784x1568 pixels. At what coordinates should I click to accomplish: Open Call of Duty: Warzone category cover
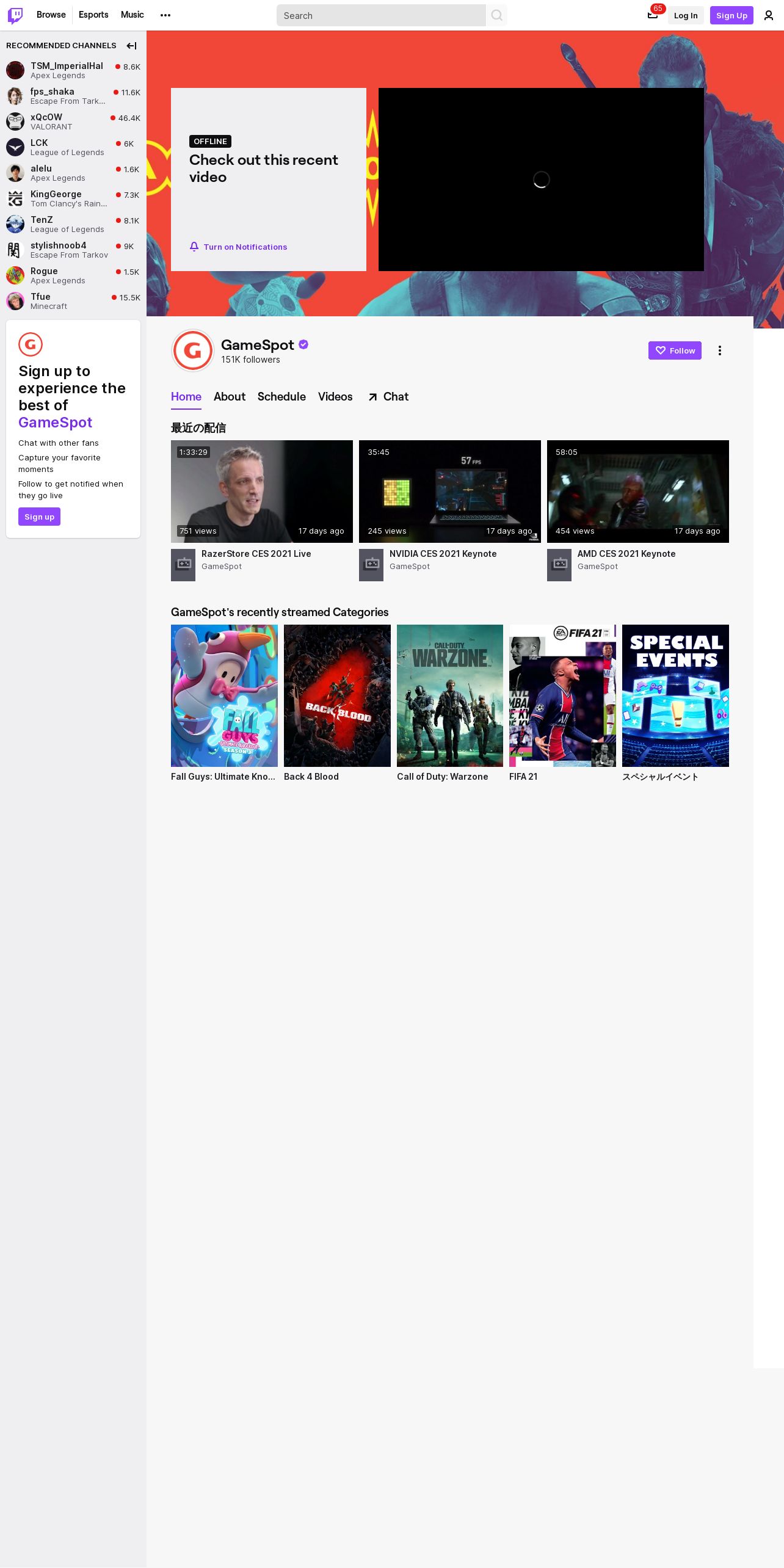pos(450,695)
